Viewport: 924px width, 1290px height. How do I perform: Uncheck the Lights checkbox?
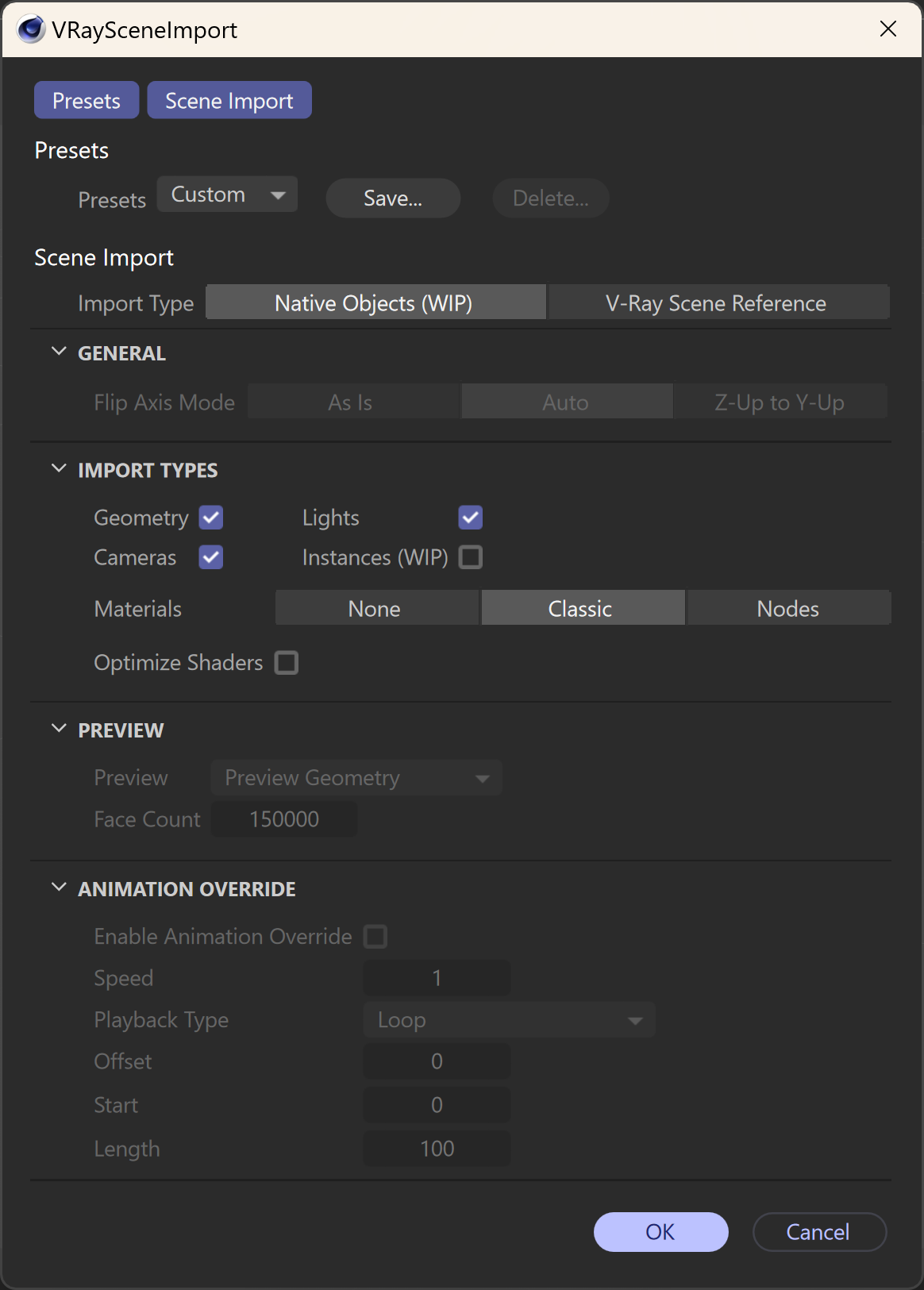point(471,518)
